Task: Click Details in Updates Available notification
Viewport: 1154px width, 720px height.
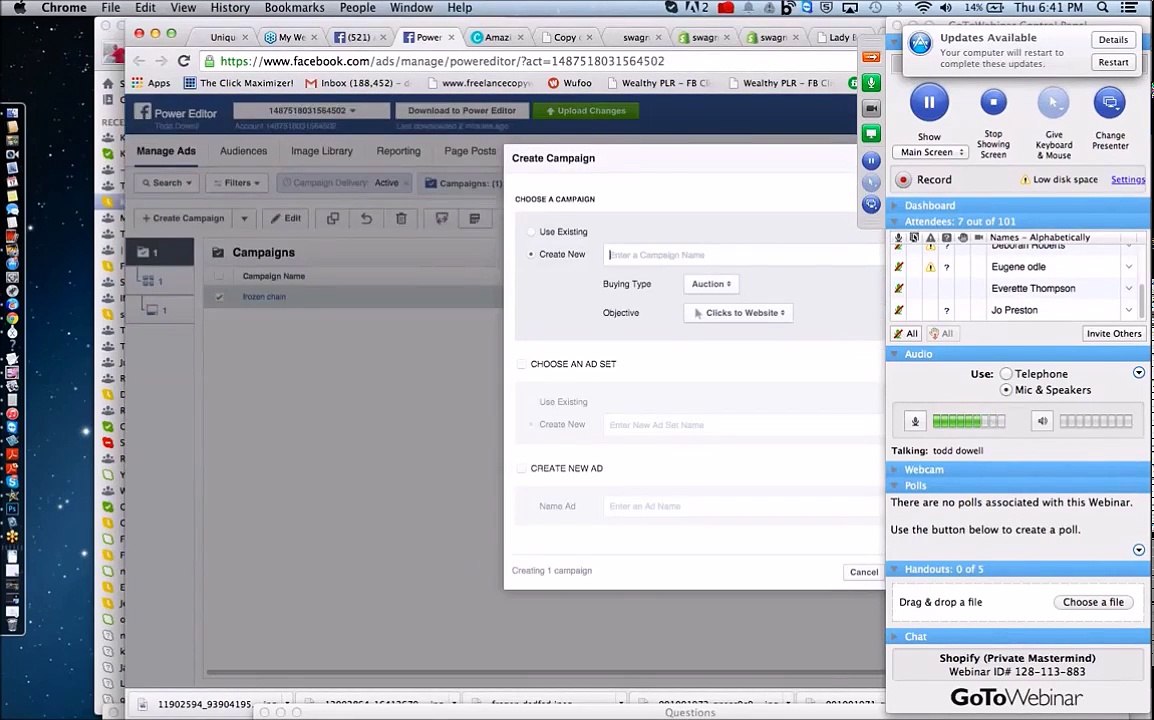Action: tap(1113, 40)
